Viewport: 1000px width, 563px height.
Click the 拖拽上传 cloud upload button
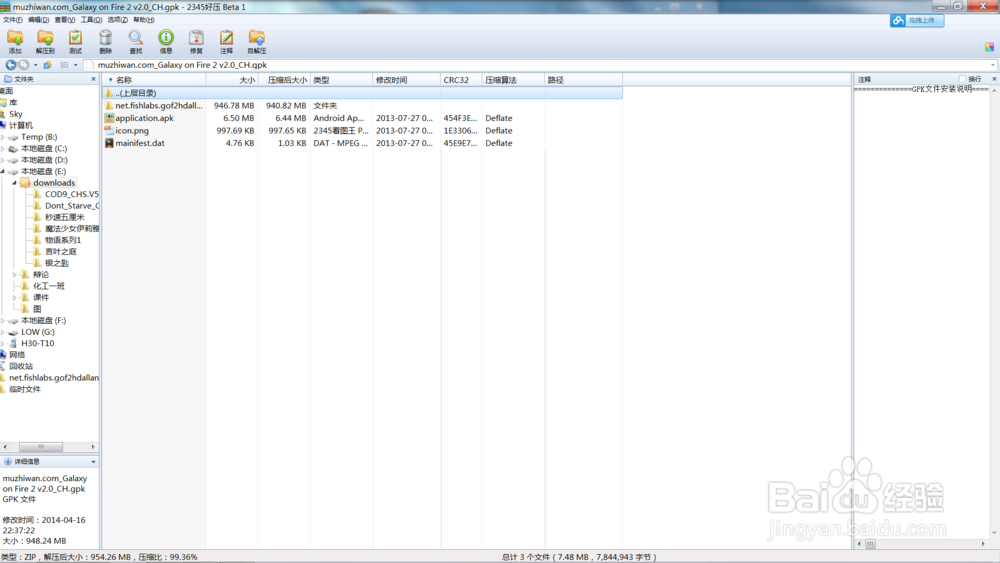click(917, 20)
